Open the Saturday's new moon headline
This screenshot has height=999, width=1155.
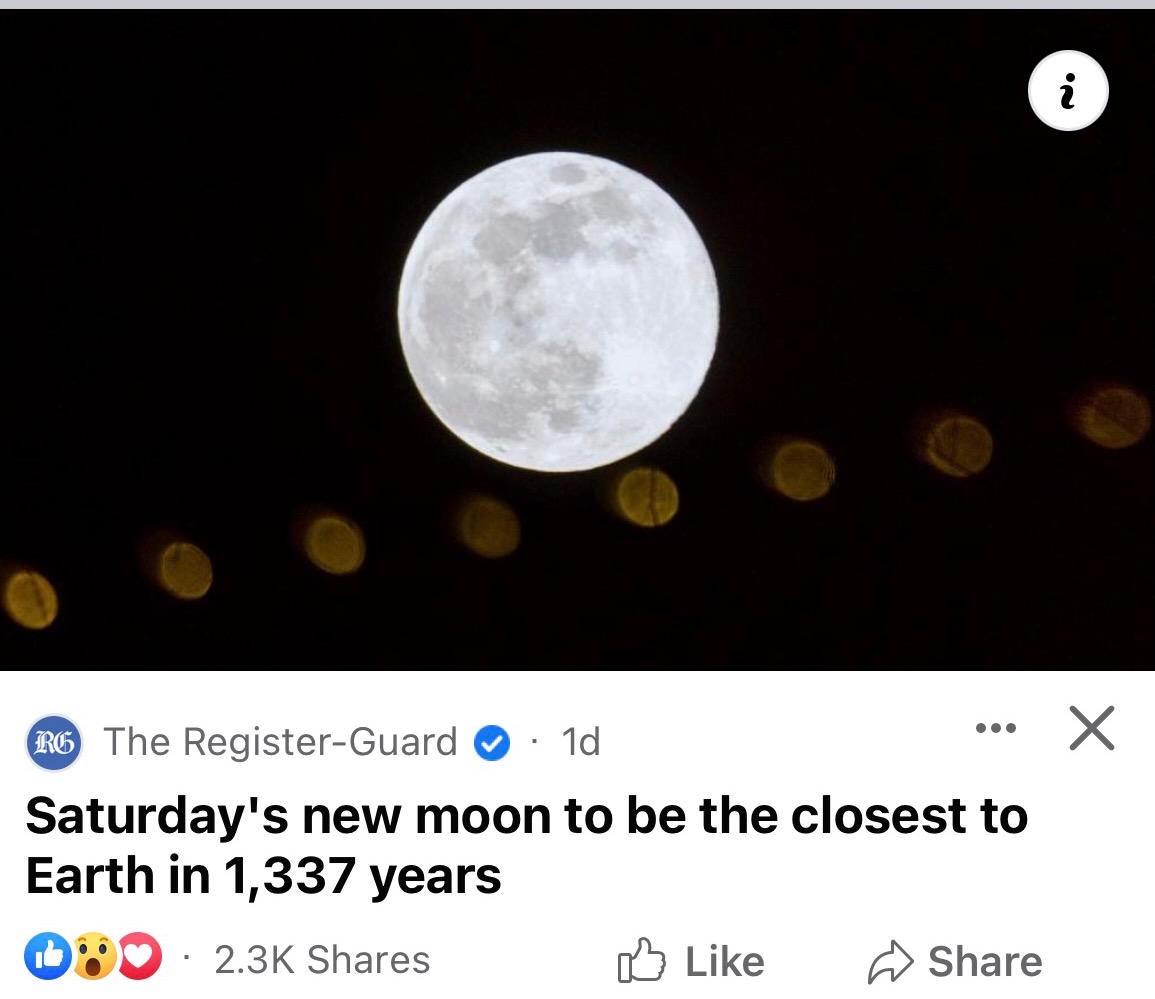(526, 816)
